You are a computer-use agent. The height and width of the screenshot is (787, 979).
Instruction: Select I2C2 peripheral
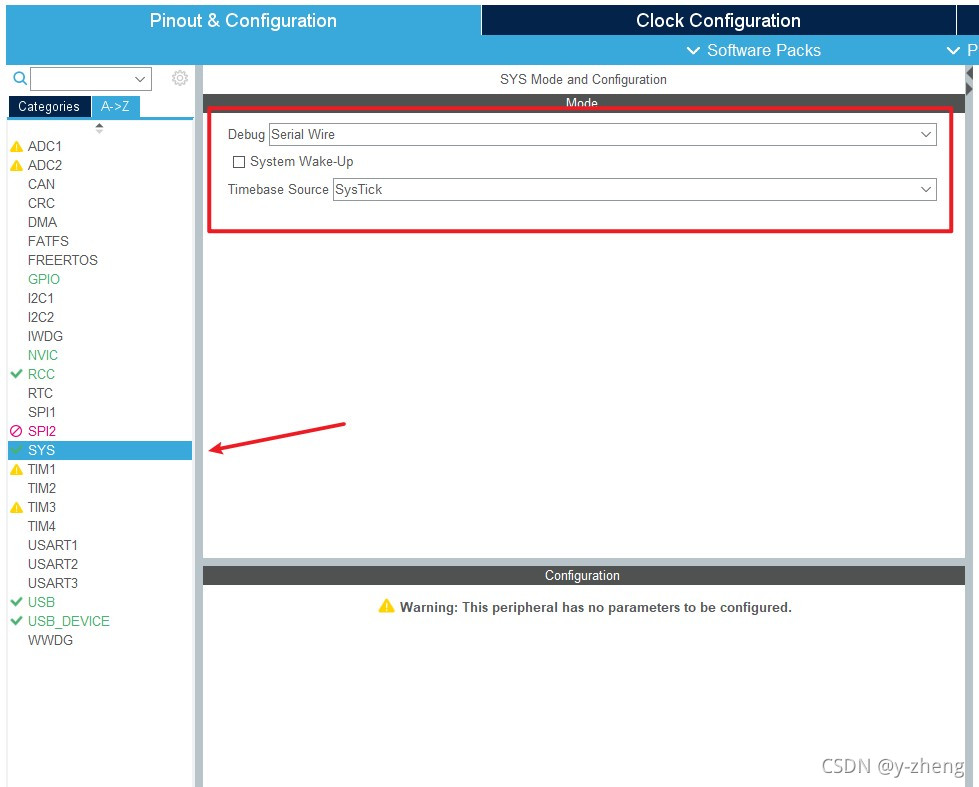point(41,317)
